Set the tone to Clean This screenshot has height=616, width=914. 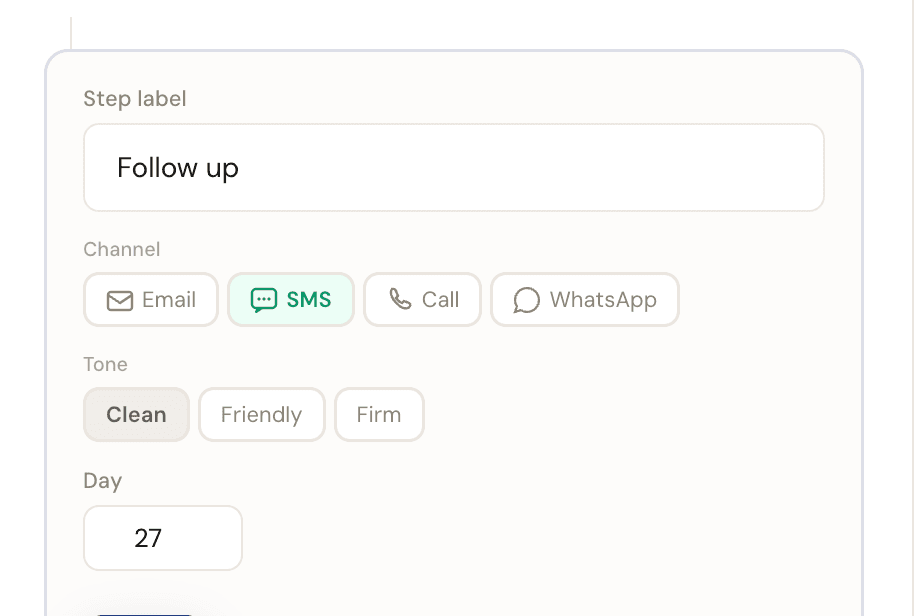pos(136,414)
